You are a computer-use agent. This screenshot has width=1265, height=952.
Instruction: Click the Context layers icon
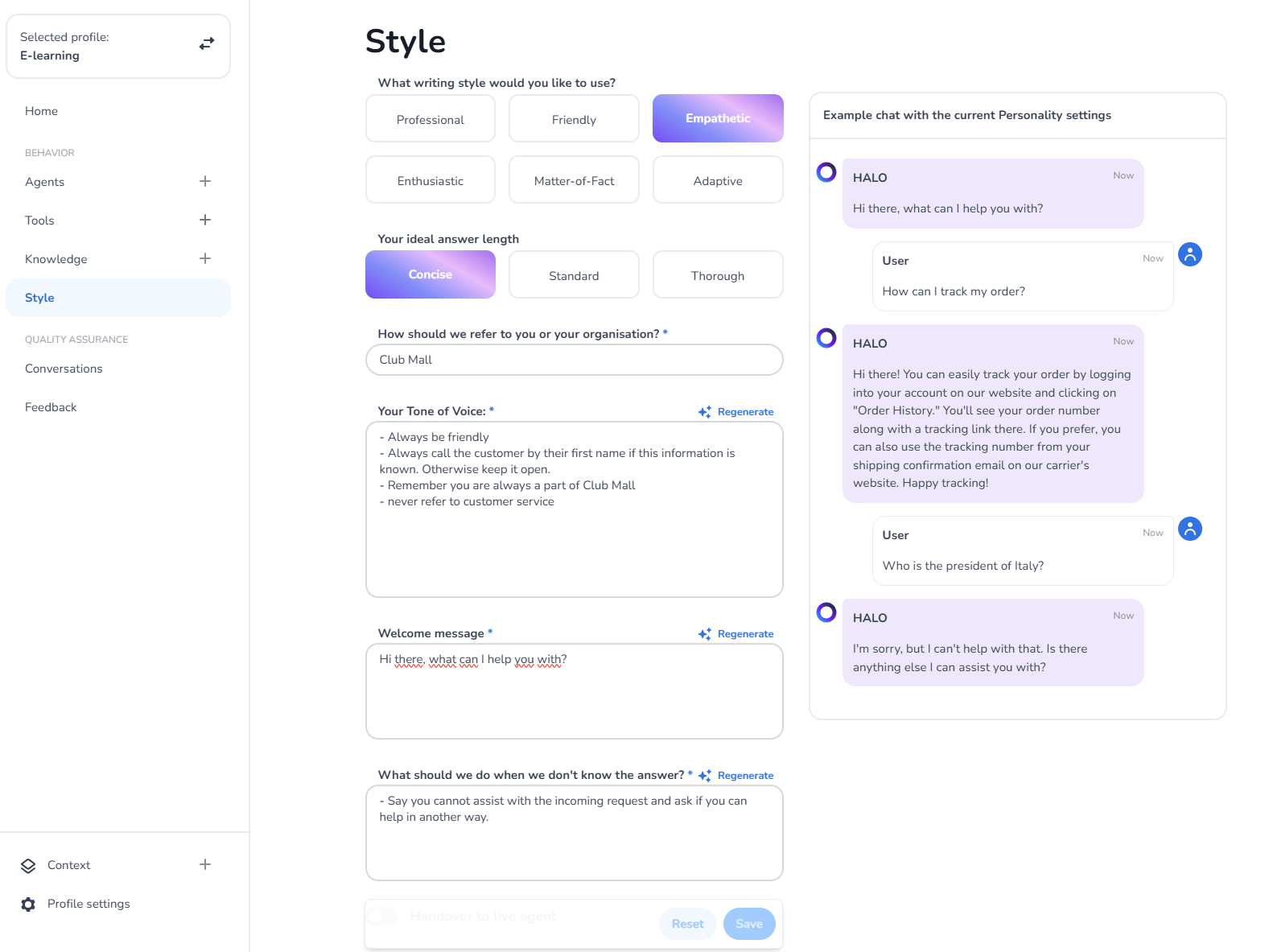pyautogui.click(x=28, y=866)
